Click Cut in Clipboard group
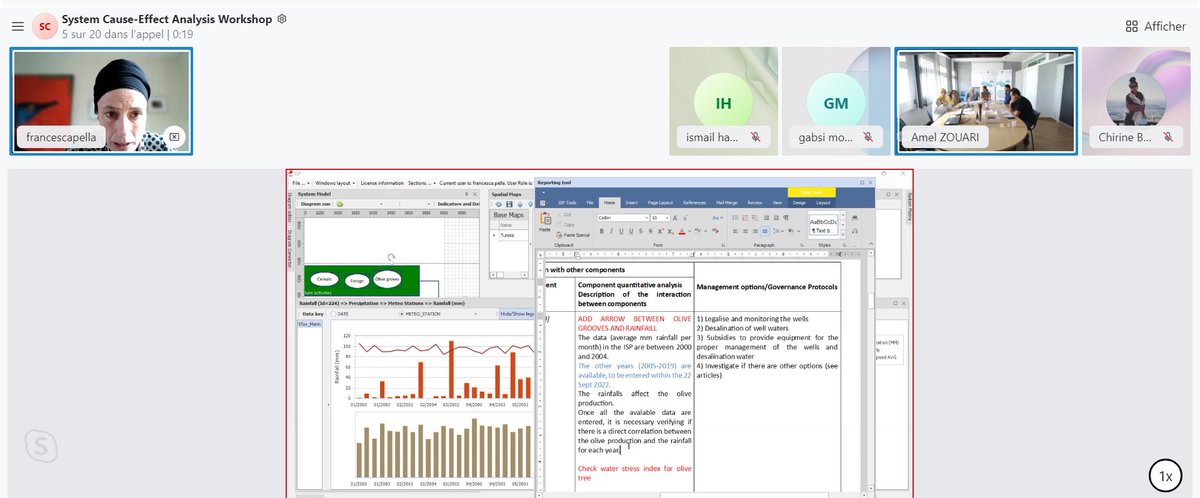This screenshot has width=1200, height=498. [x=565, y=214]
